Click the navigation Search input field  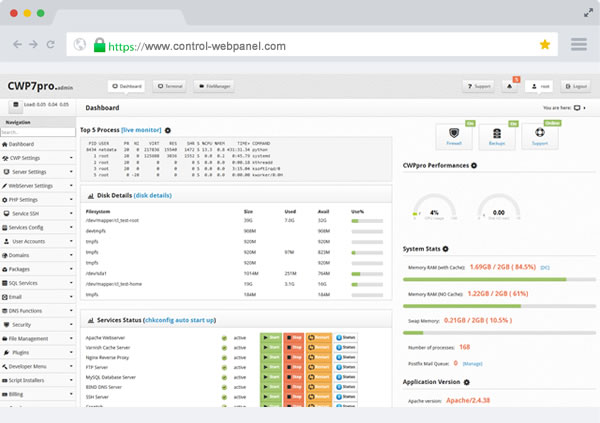pyautogui.click(x=38, y=132)
